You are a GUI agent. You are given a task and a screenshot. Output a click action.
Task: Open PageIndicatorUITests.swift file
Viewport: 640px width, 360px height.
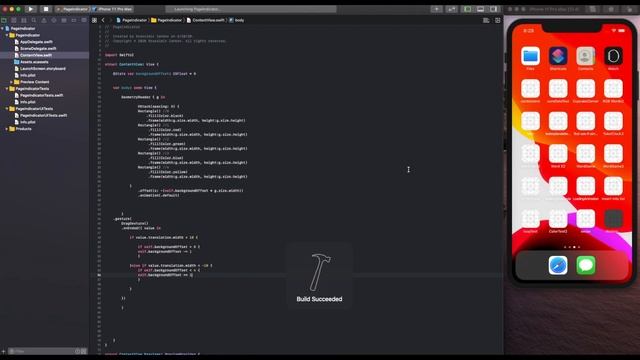click(41, 115)
